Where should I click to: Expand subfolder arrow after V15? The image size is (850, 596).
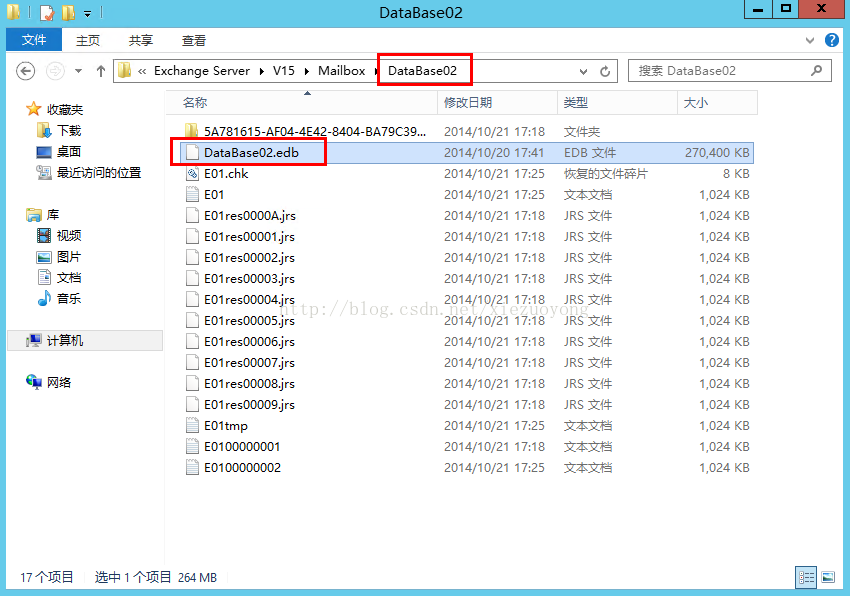click(307, 71)
